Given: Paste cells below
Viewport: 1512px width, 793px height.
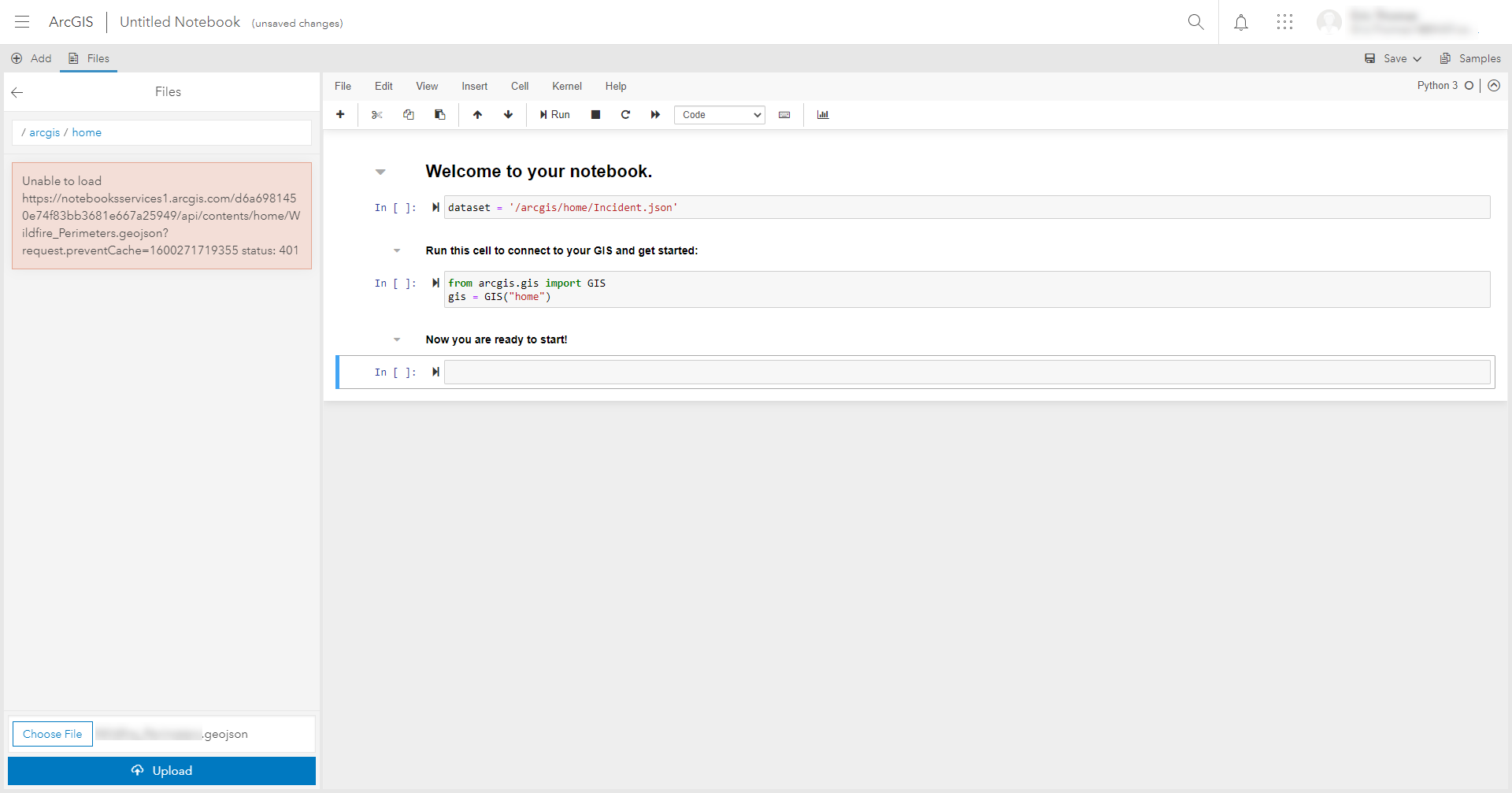Looking at the screenshot, I should click(x=440, y=115).
